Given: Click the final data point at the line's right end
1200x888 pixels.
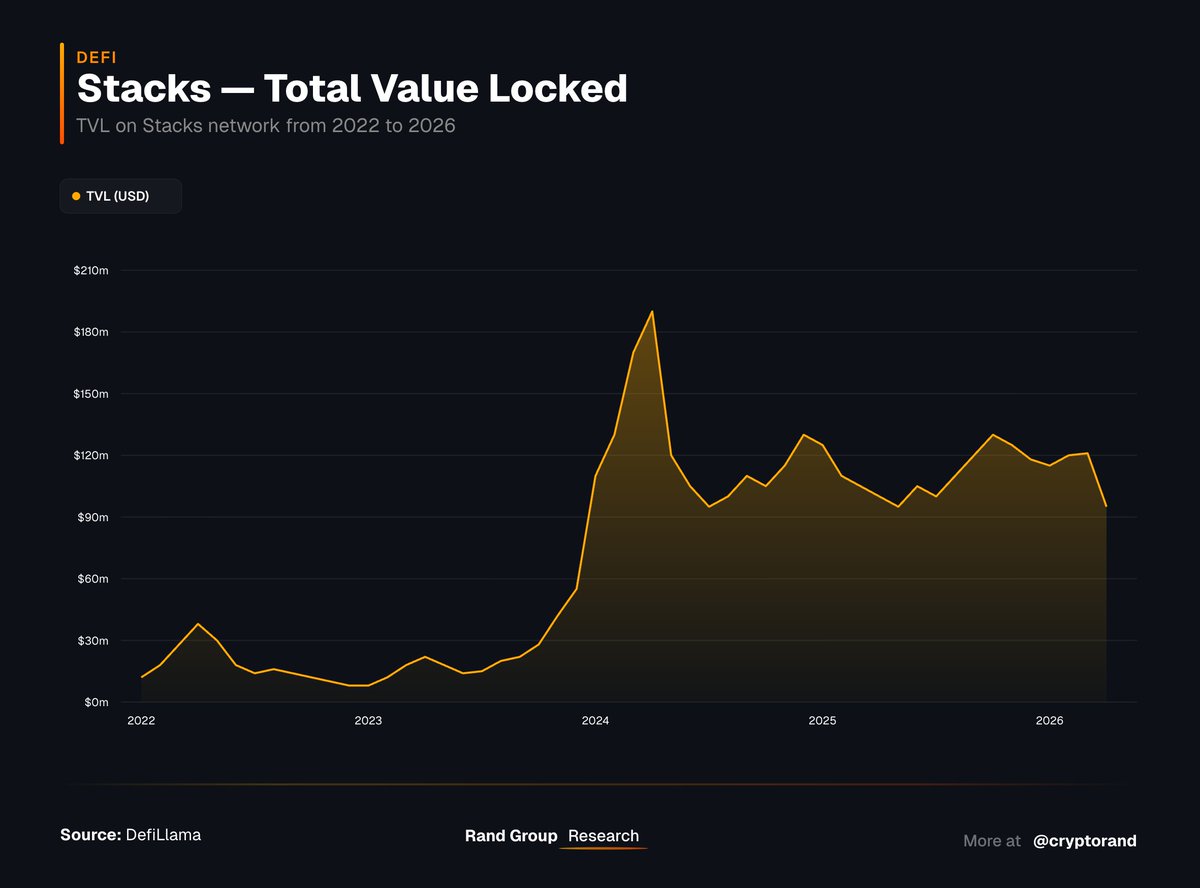Looking at the screenshot, I should click(x=1106, y=506).
